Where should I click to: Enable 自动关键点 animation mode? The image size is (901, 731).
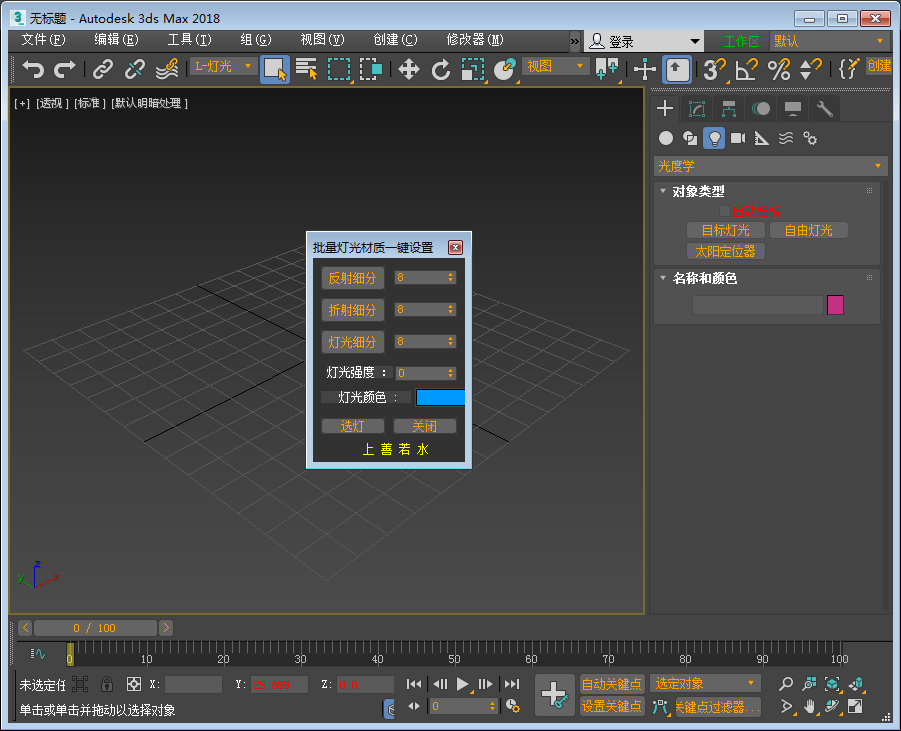[x=611, y=684]
